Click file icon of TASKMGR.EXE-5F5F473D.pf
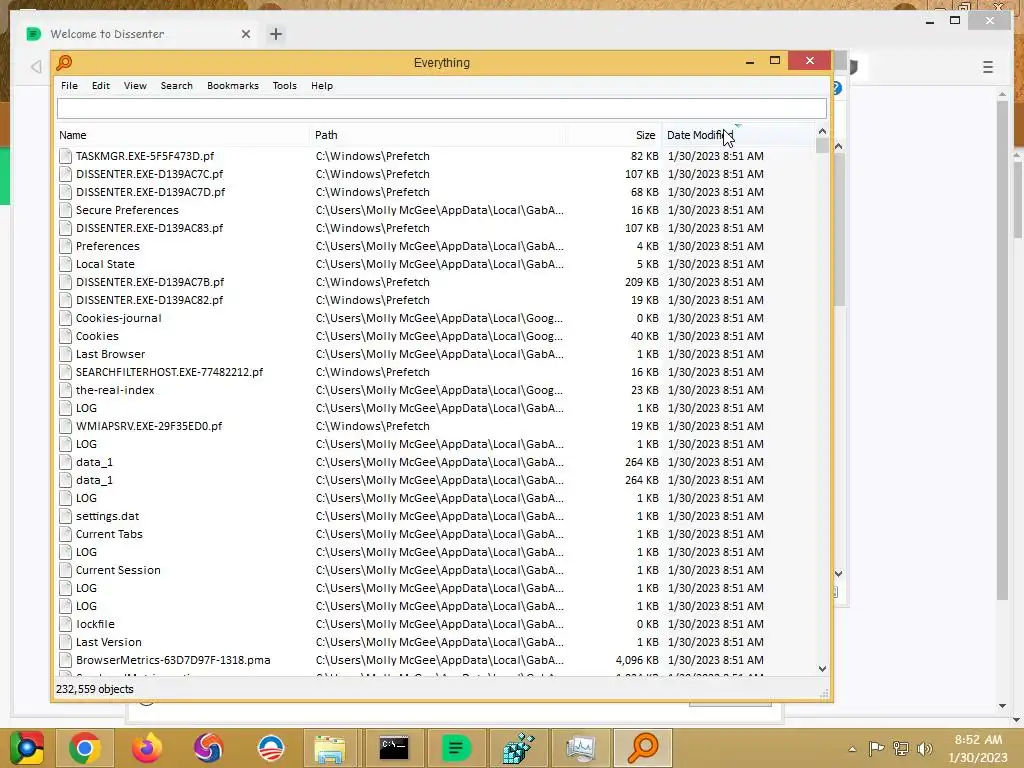 [65, 156]
